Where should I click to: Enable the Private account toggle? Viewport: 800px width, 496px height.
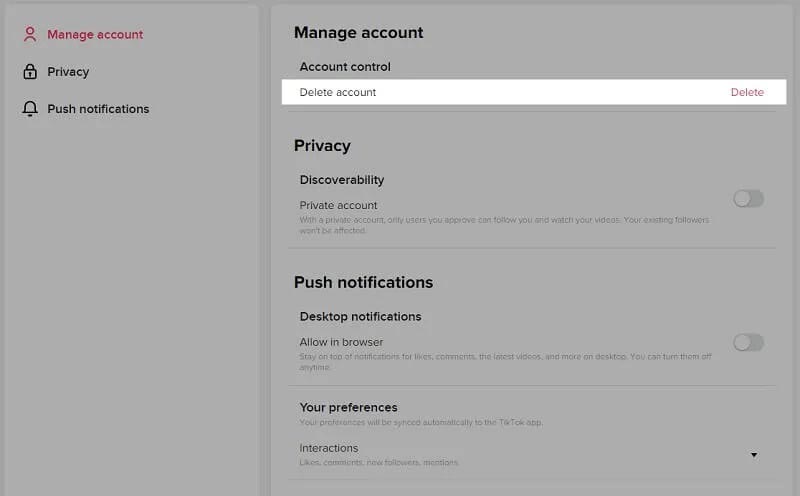tap(748, 198)
